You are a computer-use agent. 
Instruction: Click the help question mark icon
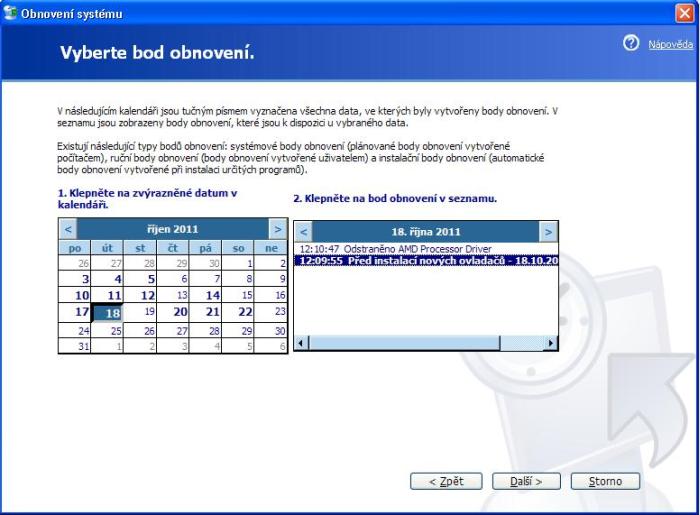(x=630, y=44)
